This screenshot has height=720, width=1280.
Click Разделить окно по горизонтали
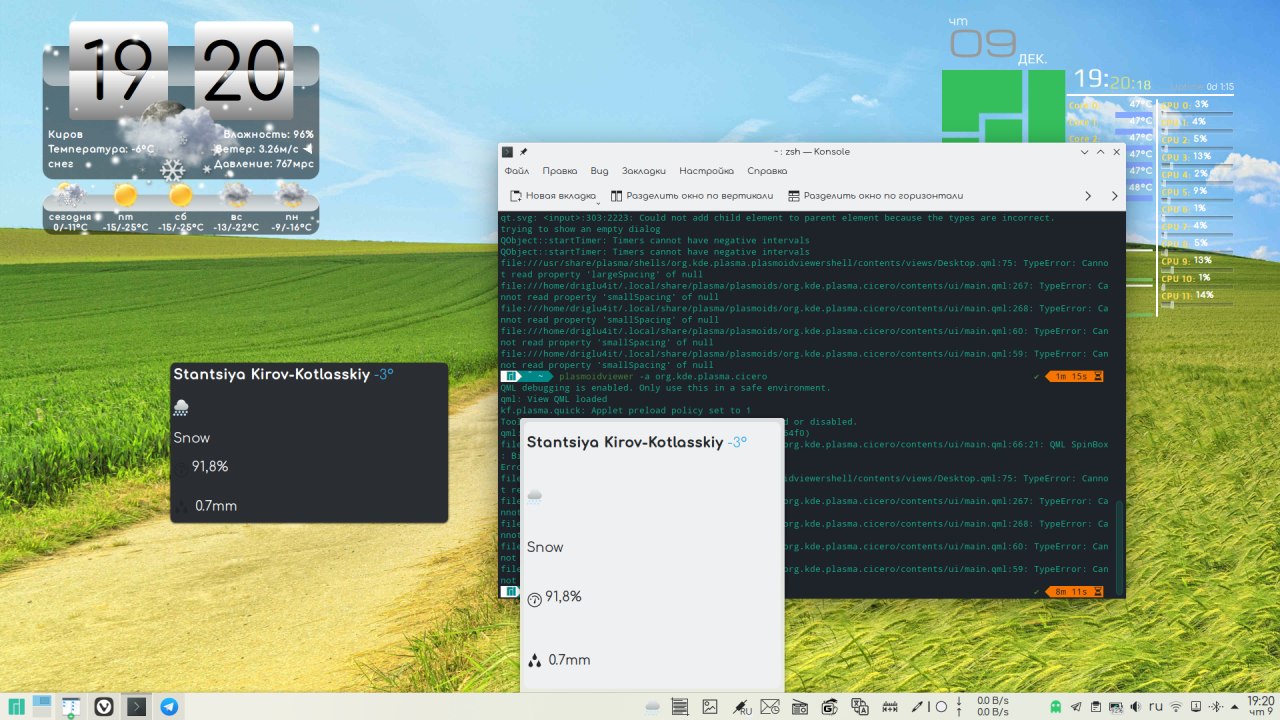[x=875, y=196]
